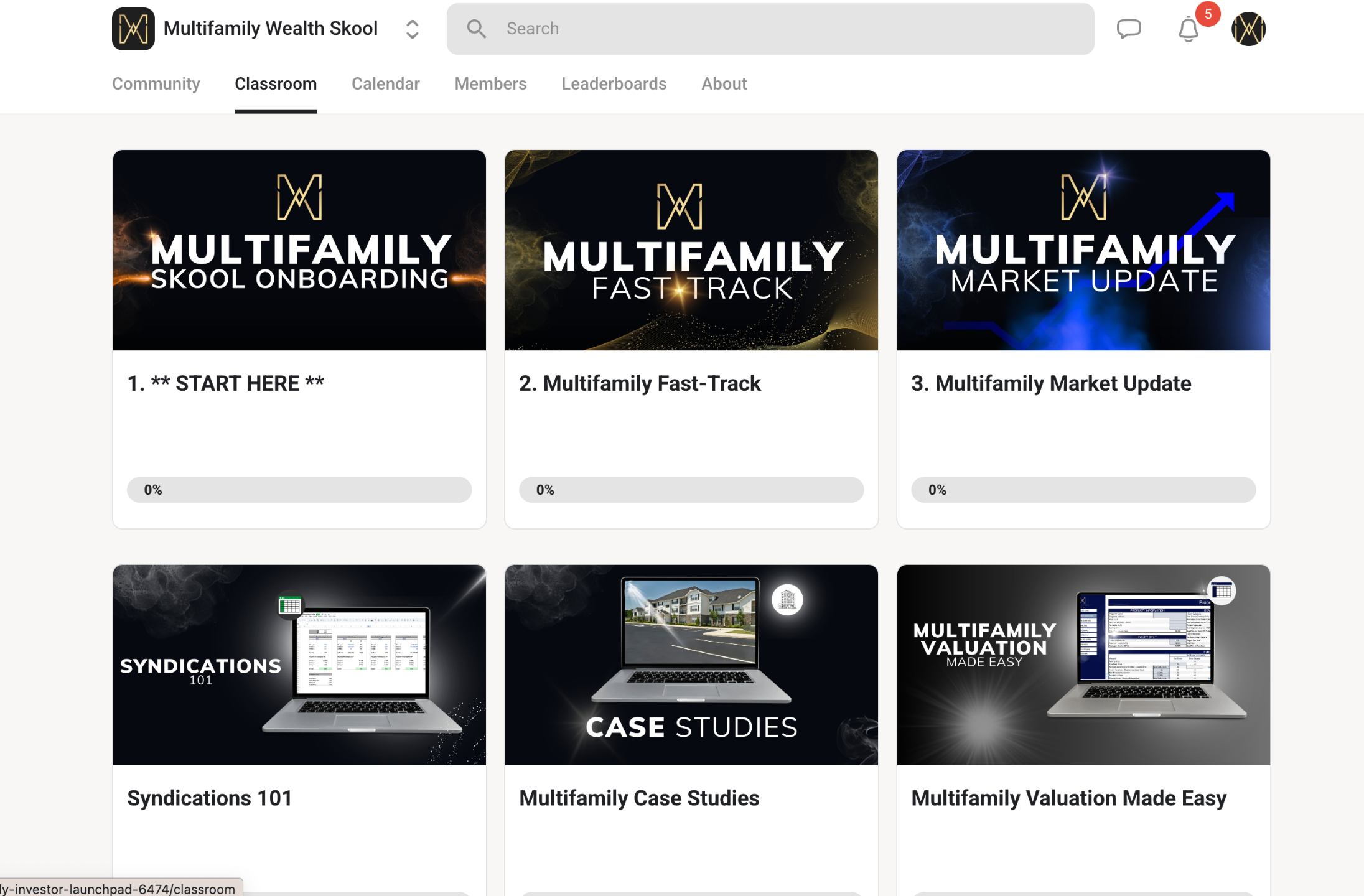Expand the community switcher chevrons
Viewport: 1364px width, 896px height.
tap(412, 29)
